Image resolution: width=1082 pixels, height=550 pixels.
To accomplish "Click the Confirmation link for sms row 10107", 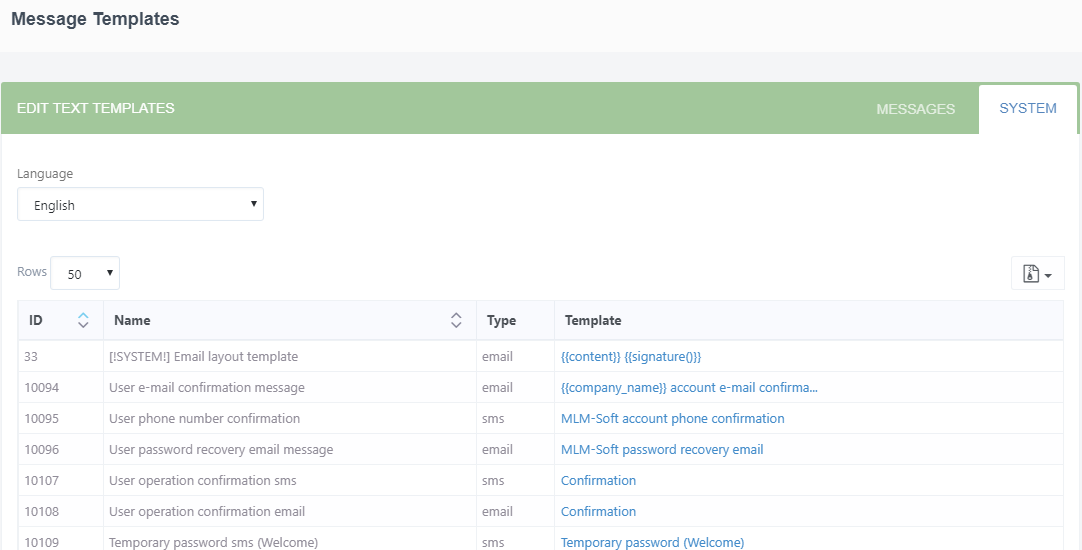I will click(x=598, y=480).
